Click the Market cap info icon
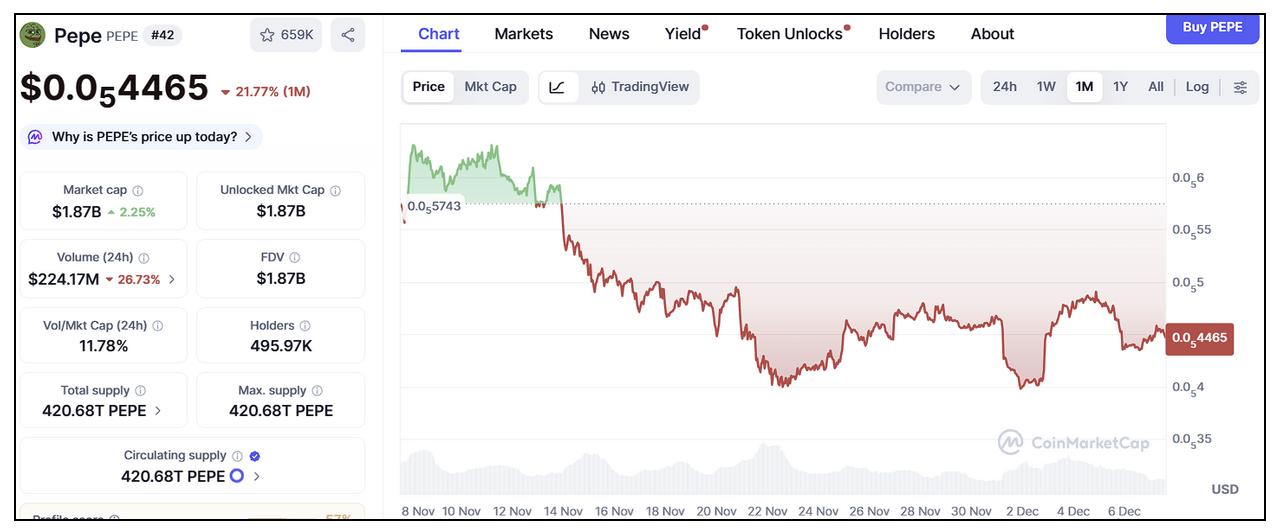The height and width of the screenshot is (530, 1275). (138, 190)
